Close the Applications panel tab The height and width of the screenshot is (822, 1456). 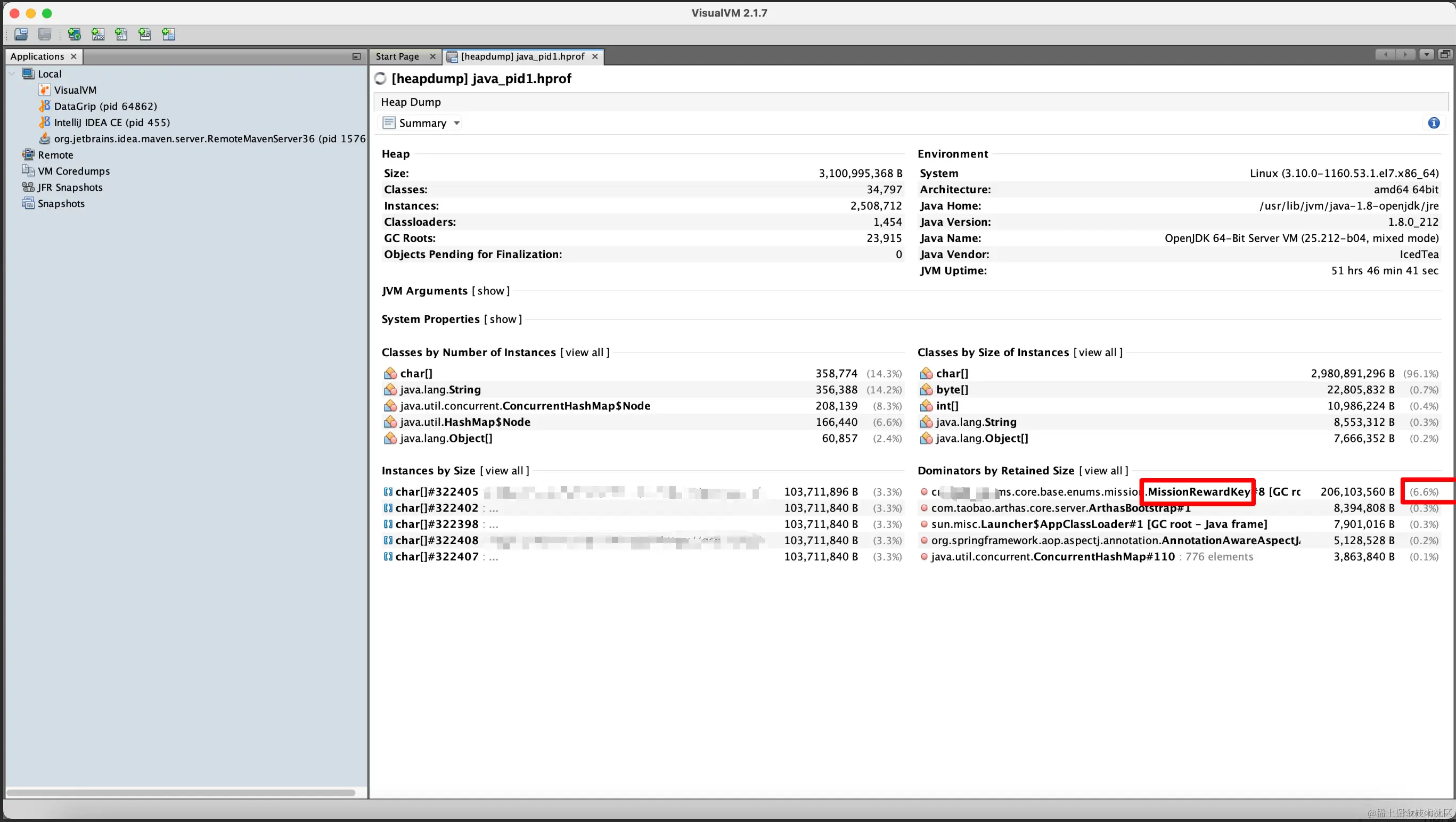(x=73, y=56)
